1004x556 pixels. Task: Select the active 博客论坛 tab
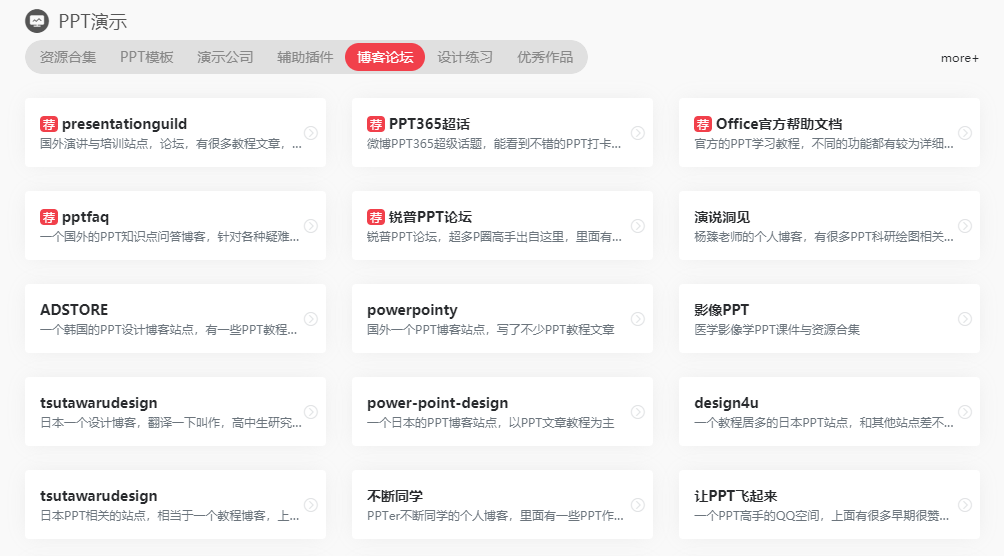pos(385,57)
